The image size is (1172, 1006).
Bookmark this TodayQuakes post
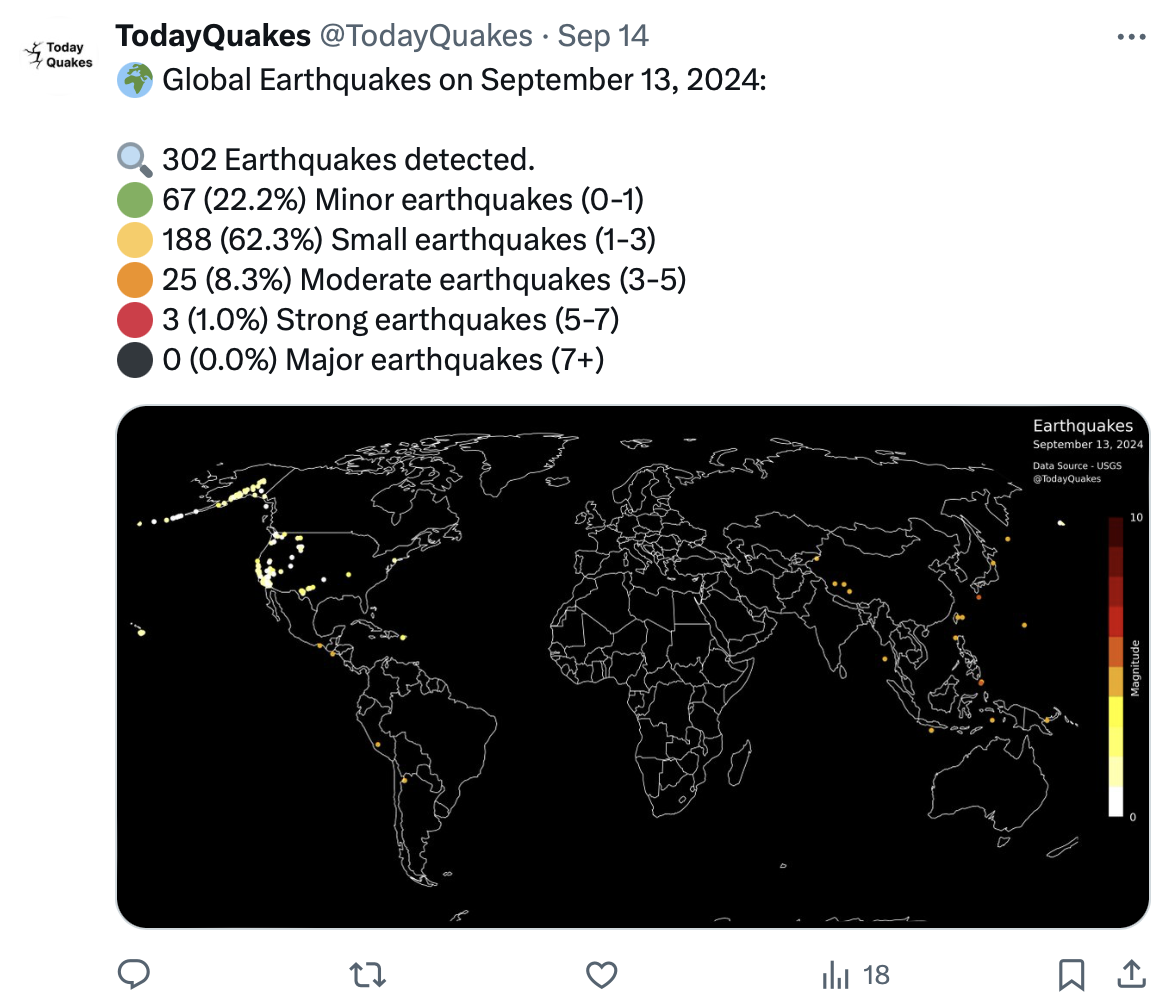click(x=1071, y=973)
